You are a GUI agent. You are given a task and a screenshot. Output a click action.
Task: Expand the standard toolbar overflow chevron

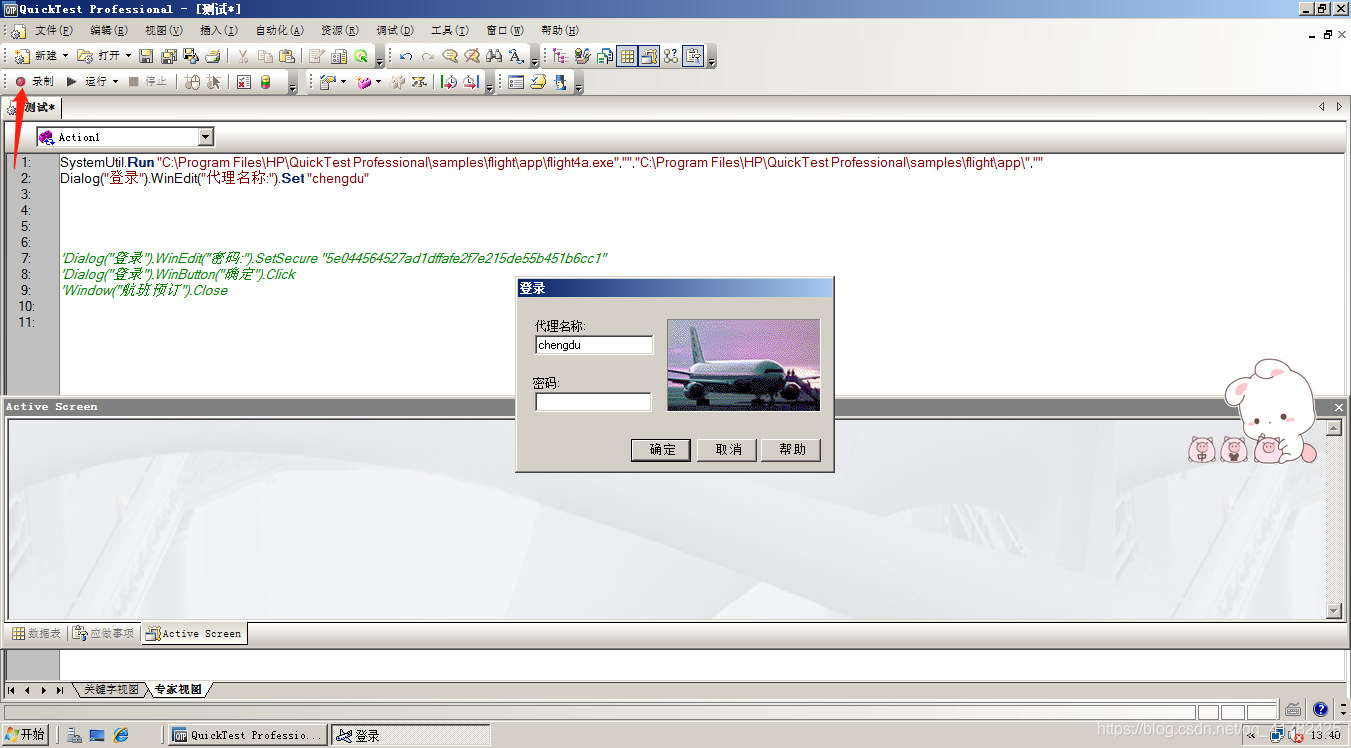[379, 61]
